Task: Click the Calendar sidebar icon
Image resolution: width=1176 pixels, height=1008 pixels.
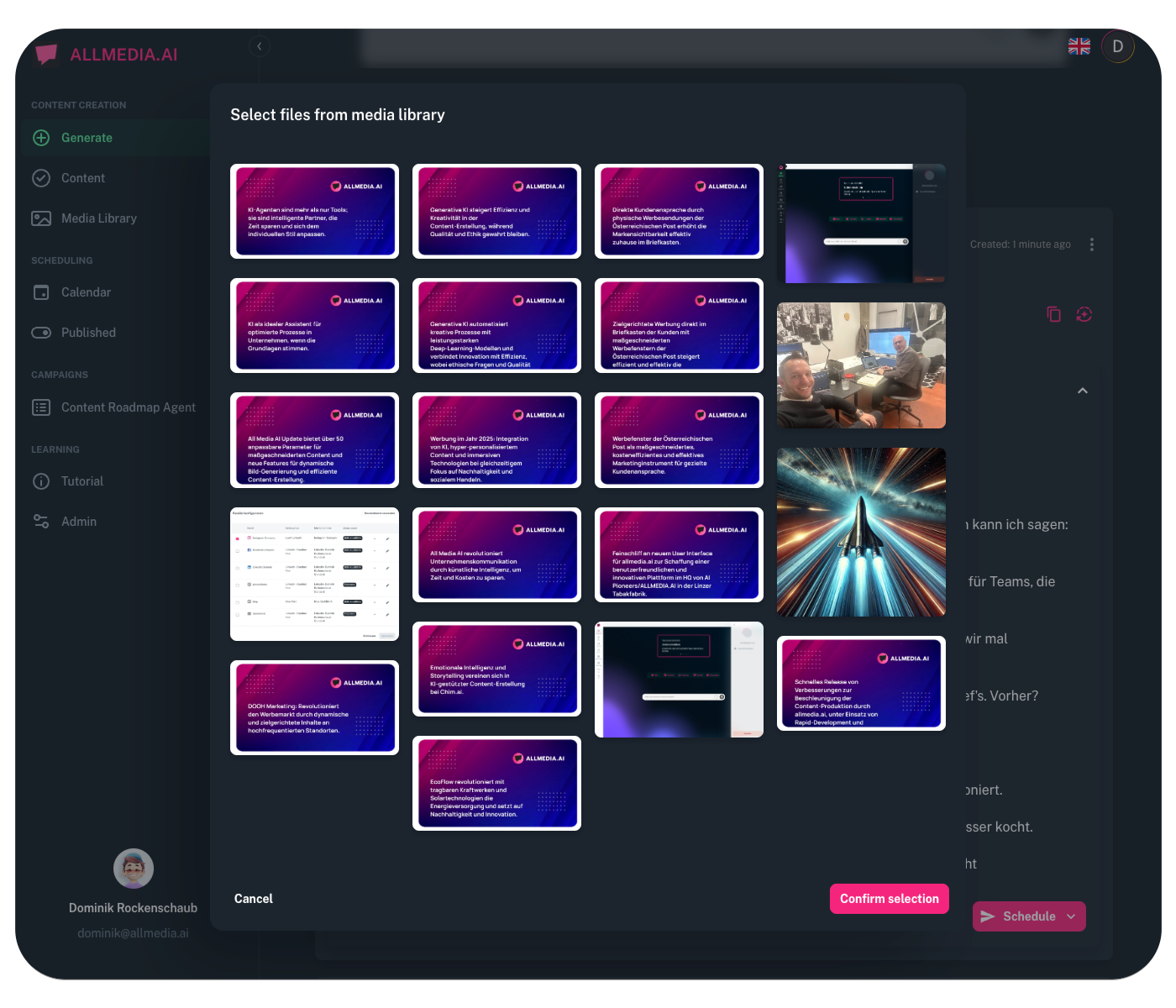Action: (41, 292)
